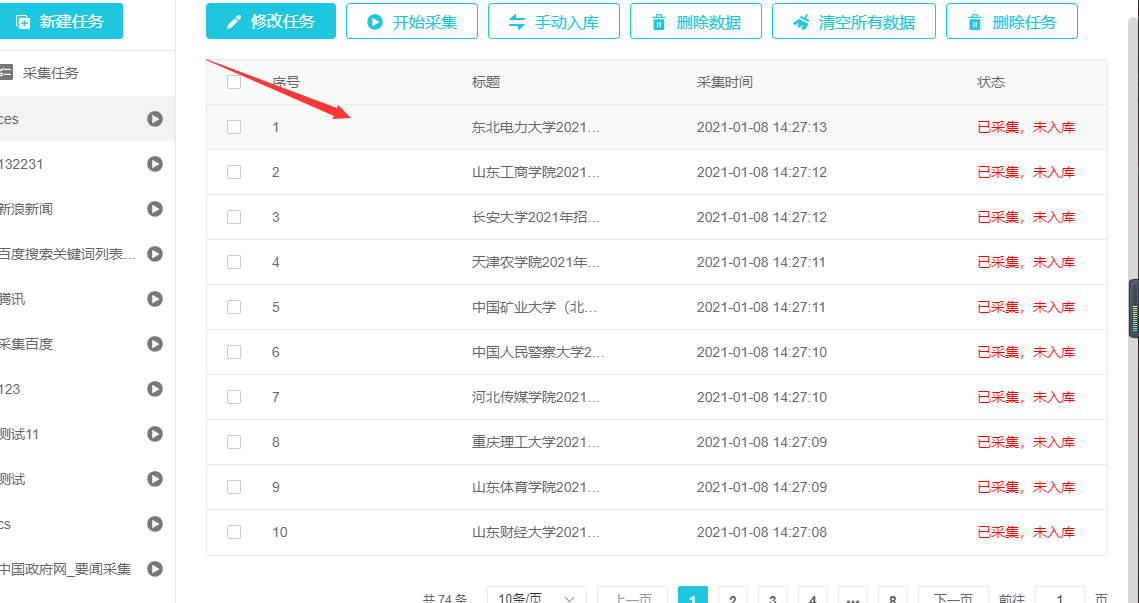Viewport: 1139px width, 603px height.
Task: Click 清空所有数据 button
Action: 854,21
